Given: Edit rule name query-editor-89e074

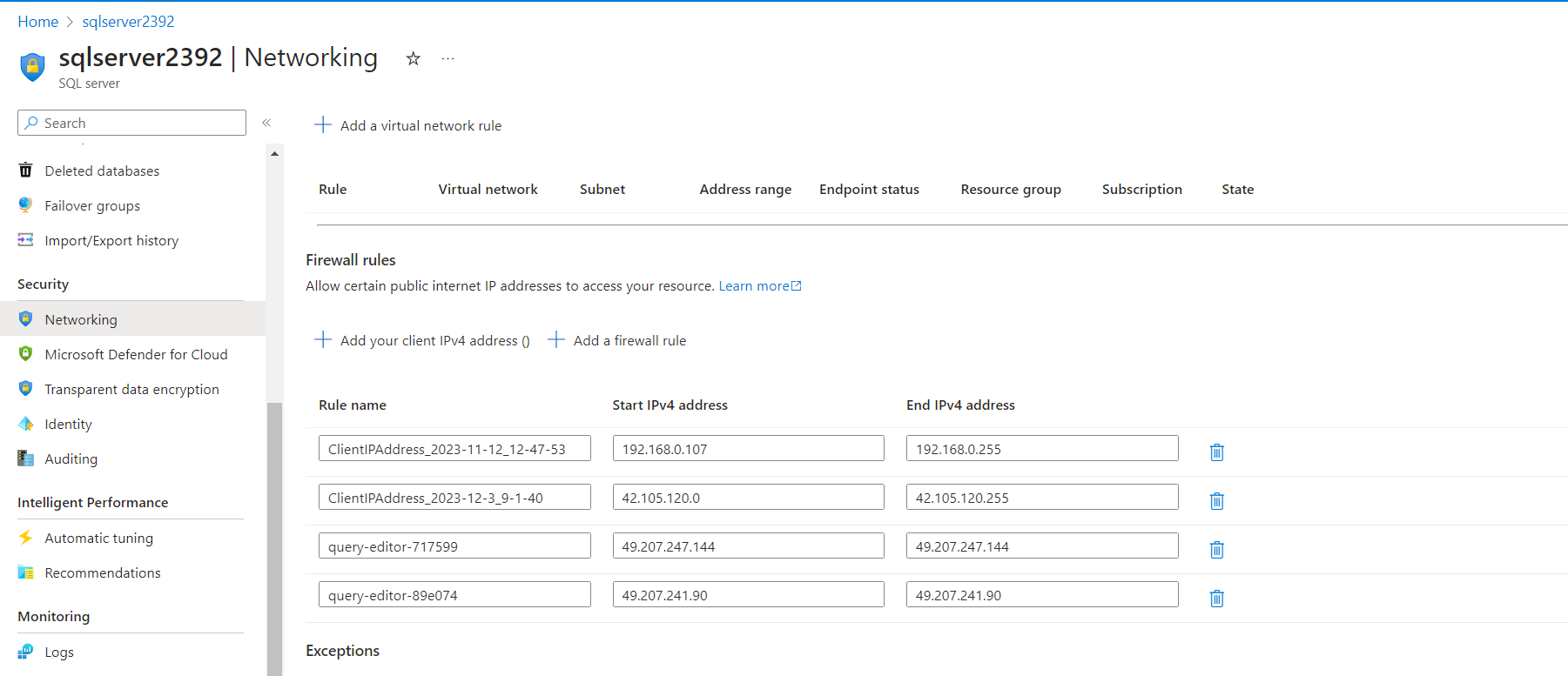Looking at the screenshot, I should [x=454, y=595].
